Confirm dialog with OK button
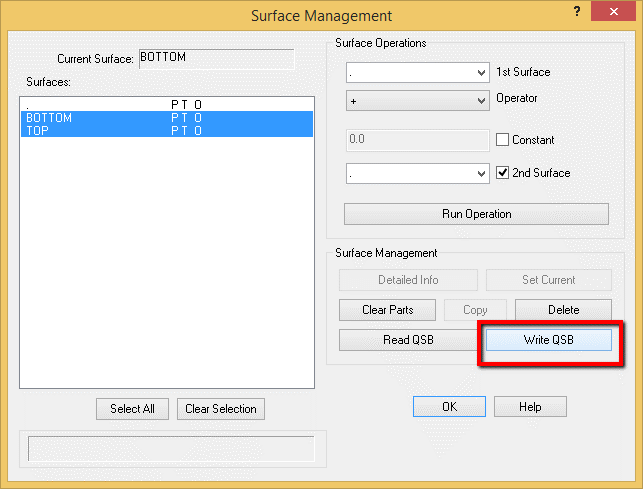This screenshot has width=643, height=489. click(449, 407)
